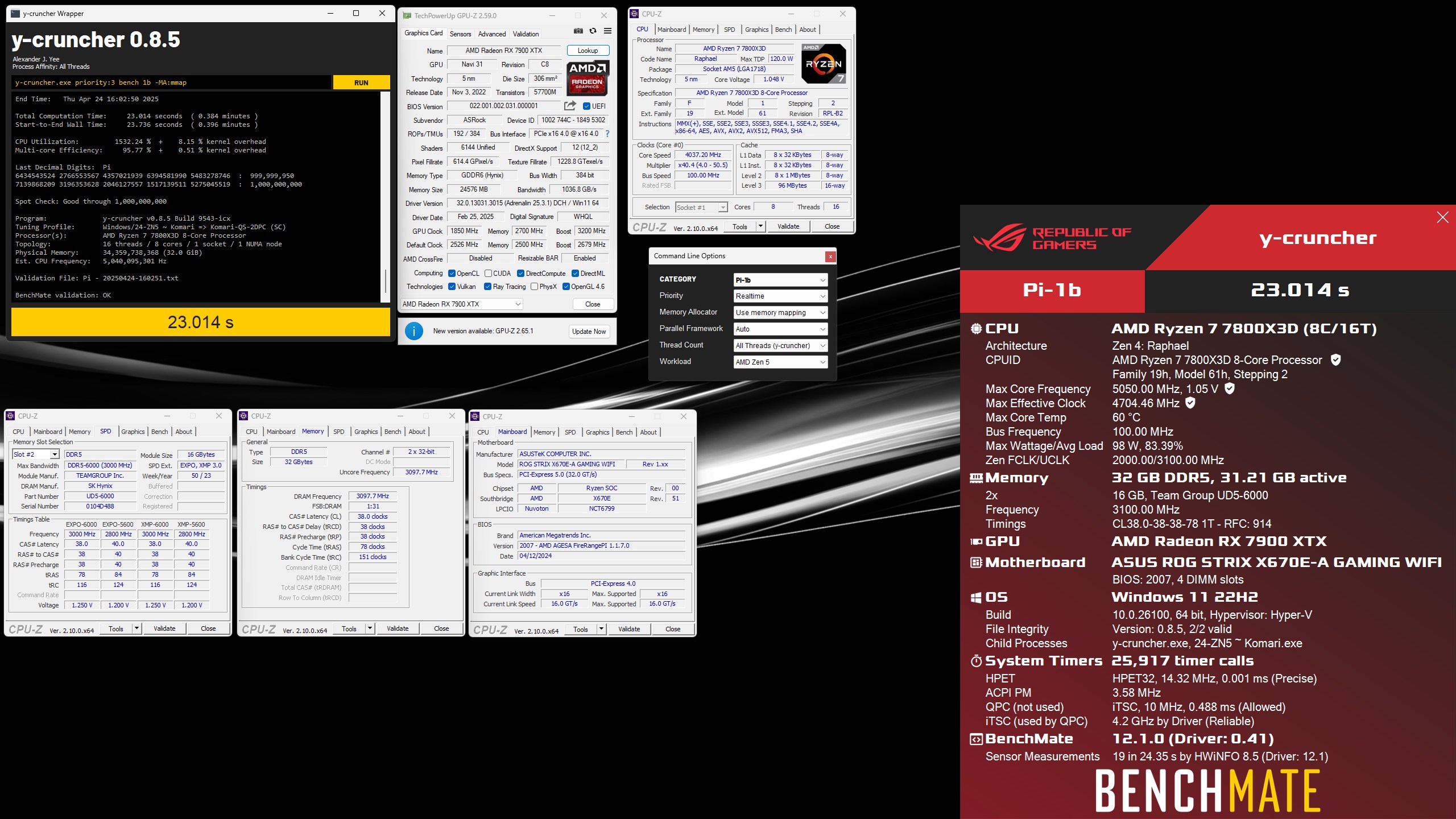Open the Workload dropdown showing AMD Zen 5
This screenshot has height=819, width=1456.
tap(780, 362)
